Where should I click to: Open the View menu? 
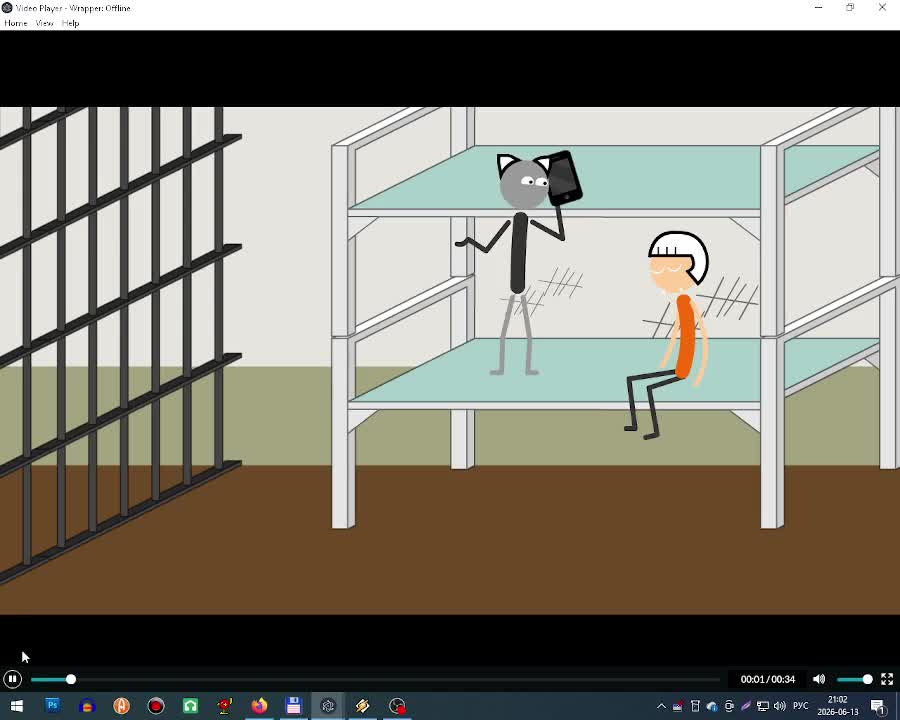pos(44,23)
